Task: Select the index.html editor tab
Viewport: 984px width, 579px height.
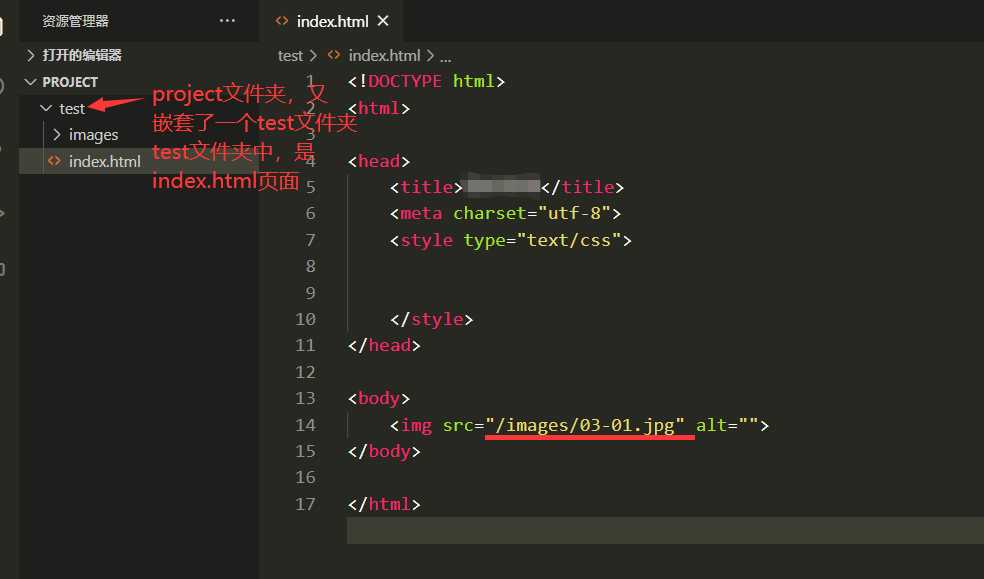Action: (x=331, y=21)
